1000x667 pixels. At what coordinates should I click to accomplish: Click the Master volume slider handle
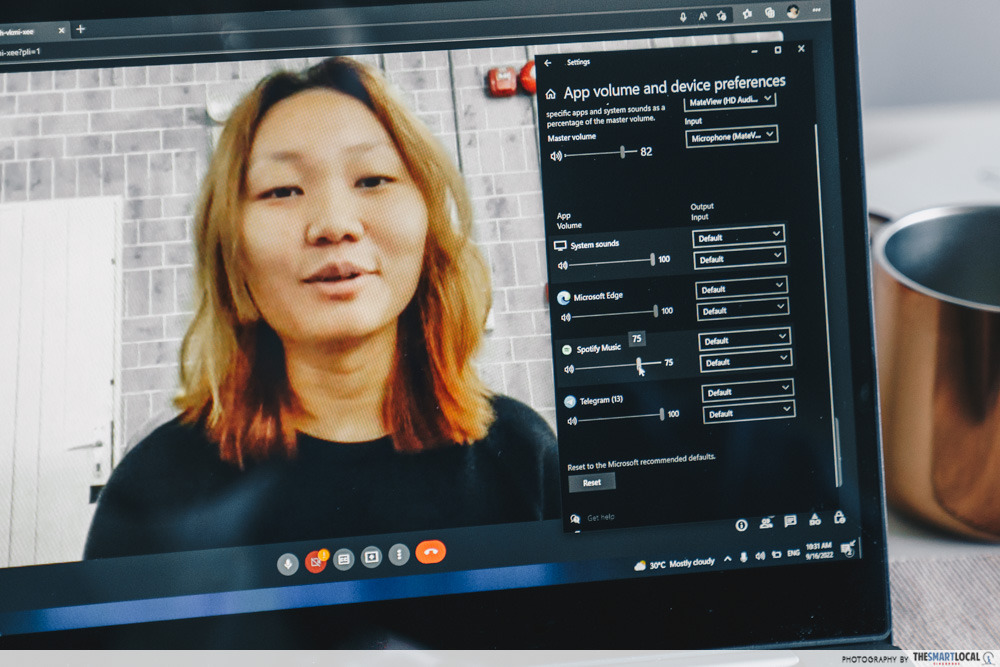coord(622,152)
